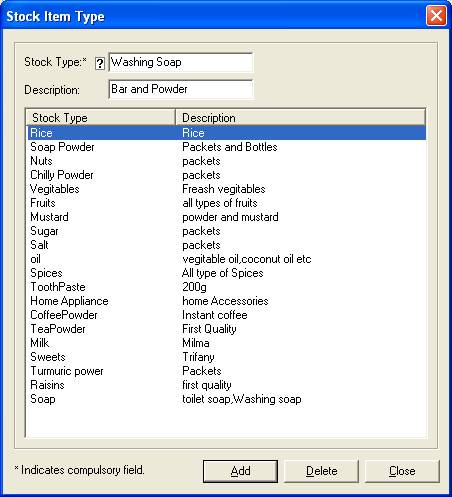The width and height of the screenshot is (452, 497).
Task: Click the Add button
Action: [x=240, y=471]
